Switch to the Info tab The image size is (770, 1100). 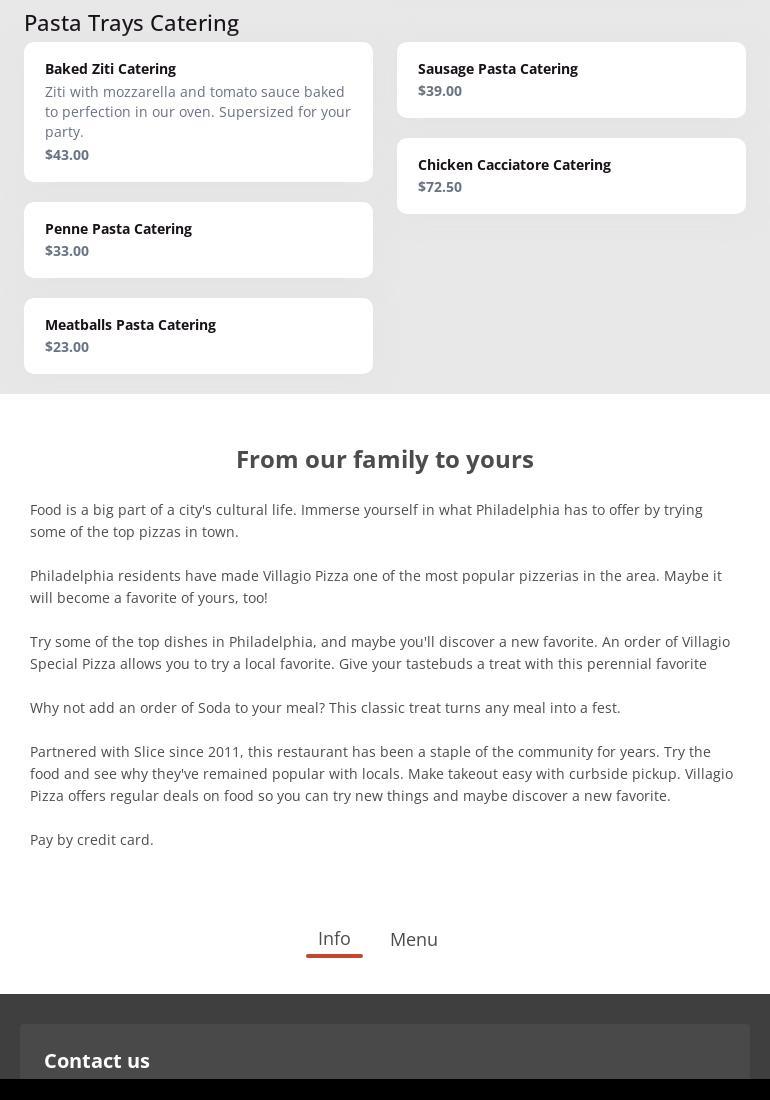pyautogui.click(x=334, y=939)
